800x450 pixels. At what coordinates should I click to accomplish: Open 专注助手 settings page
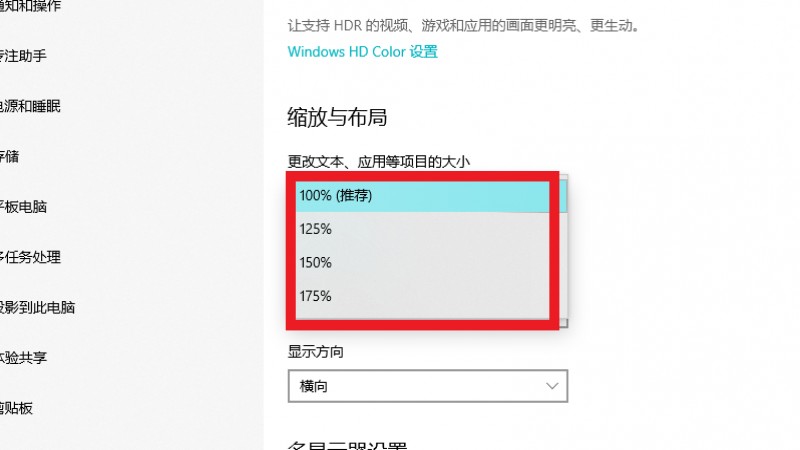tap(23, 56)
